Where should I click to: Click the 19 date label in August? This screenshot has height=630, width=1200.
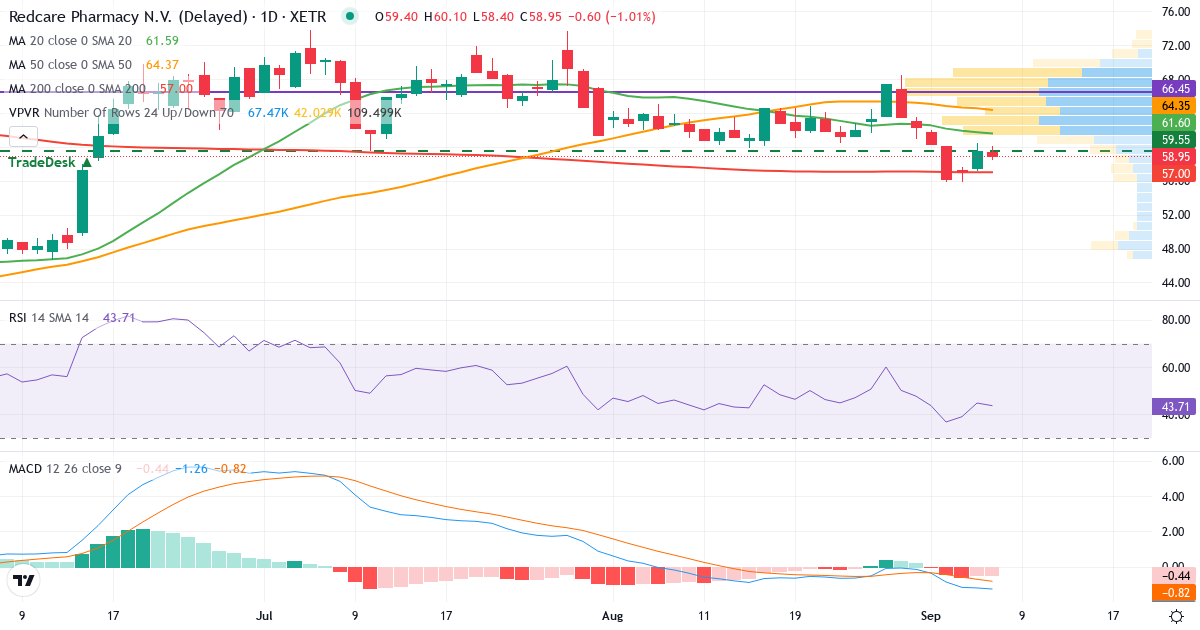tap(794, 617)
